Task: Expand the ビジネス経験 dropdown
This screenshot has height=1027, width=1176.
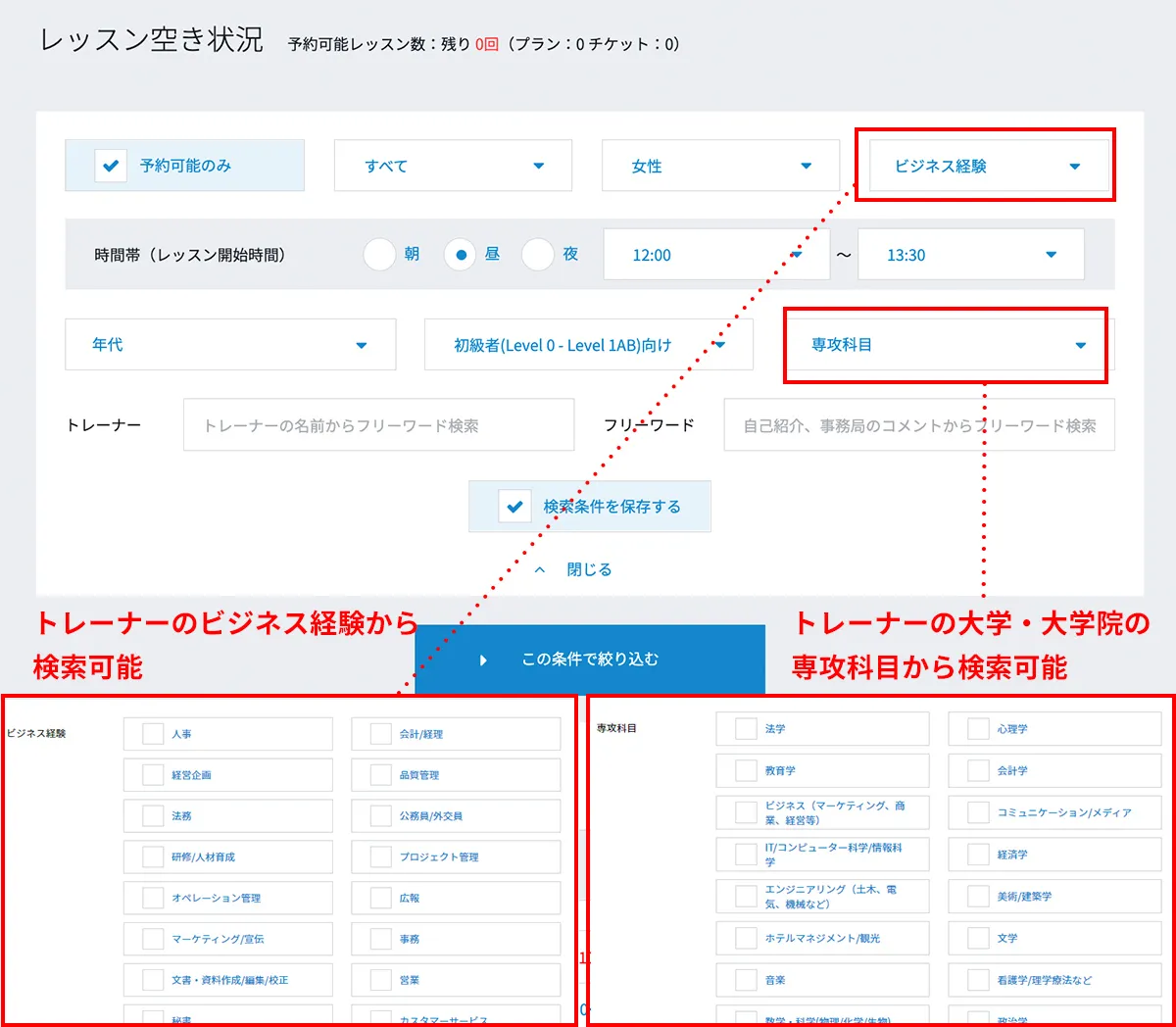Action: pyautogui.click(x=988, y=166)
